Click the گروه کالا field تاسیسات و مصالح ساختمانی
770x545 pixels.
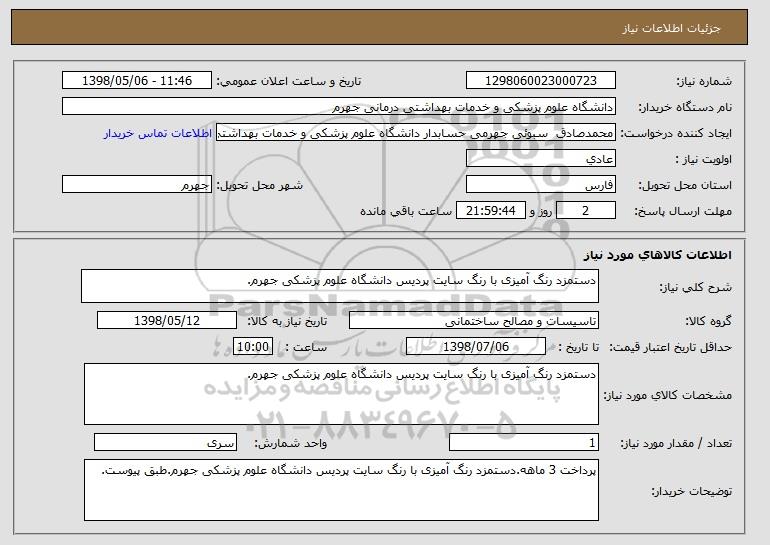click(x=474, y=321)
